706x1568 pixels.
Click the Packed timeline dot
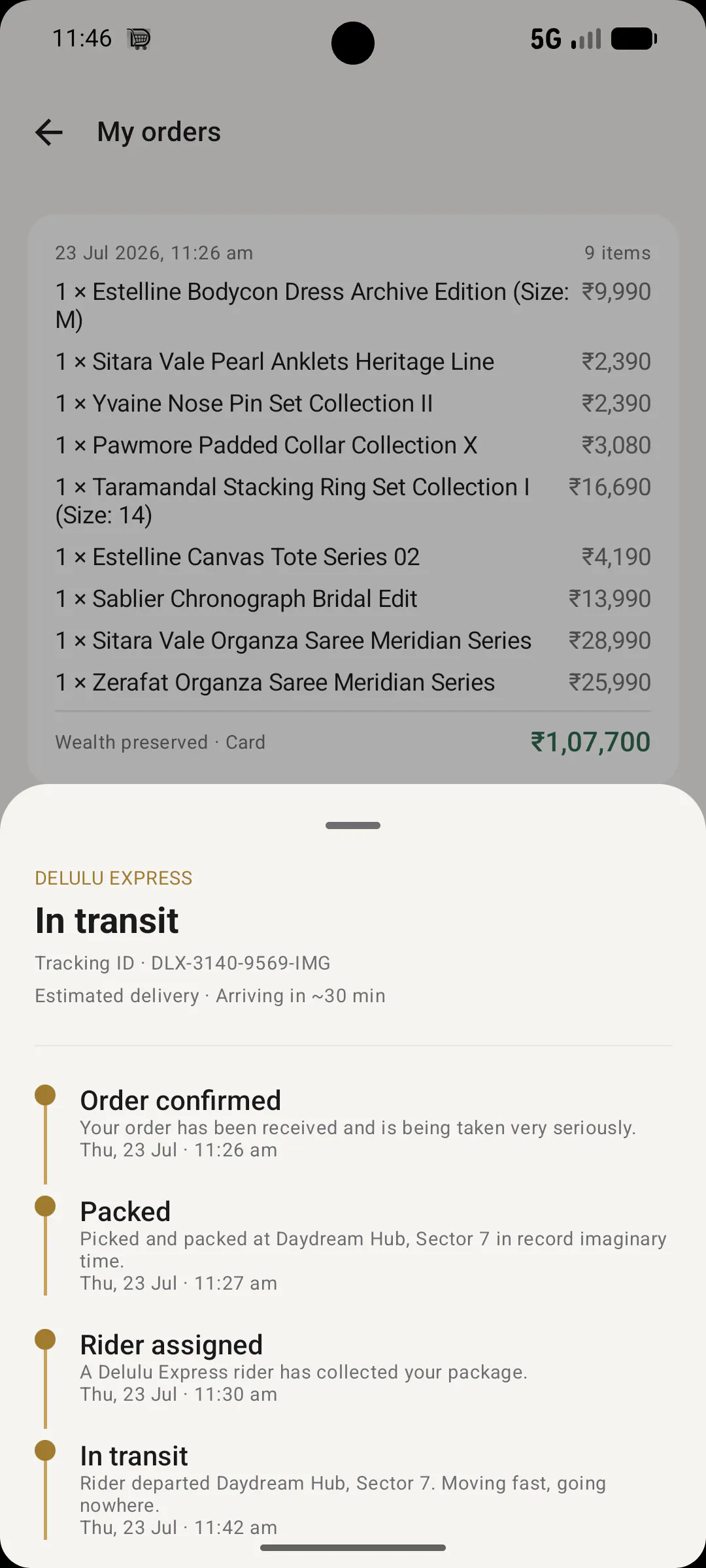[x=45, y=1206]
